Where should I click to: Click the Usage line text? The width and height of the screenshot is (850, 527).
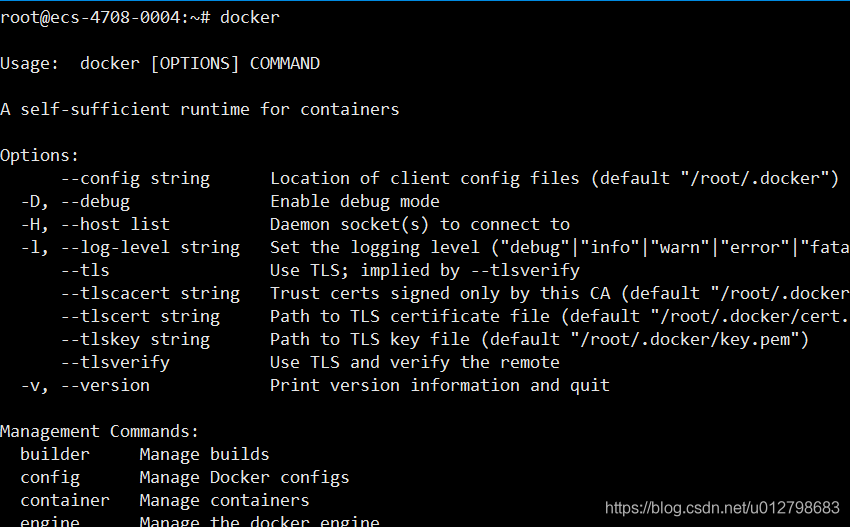(x=160, y=63)
